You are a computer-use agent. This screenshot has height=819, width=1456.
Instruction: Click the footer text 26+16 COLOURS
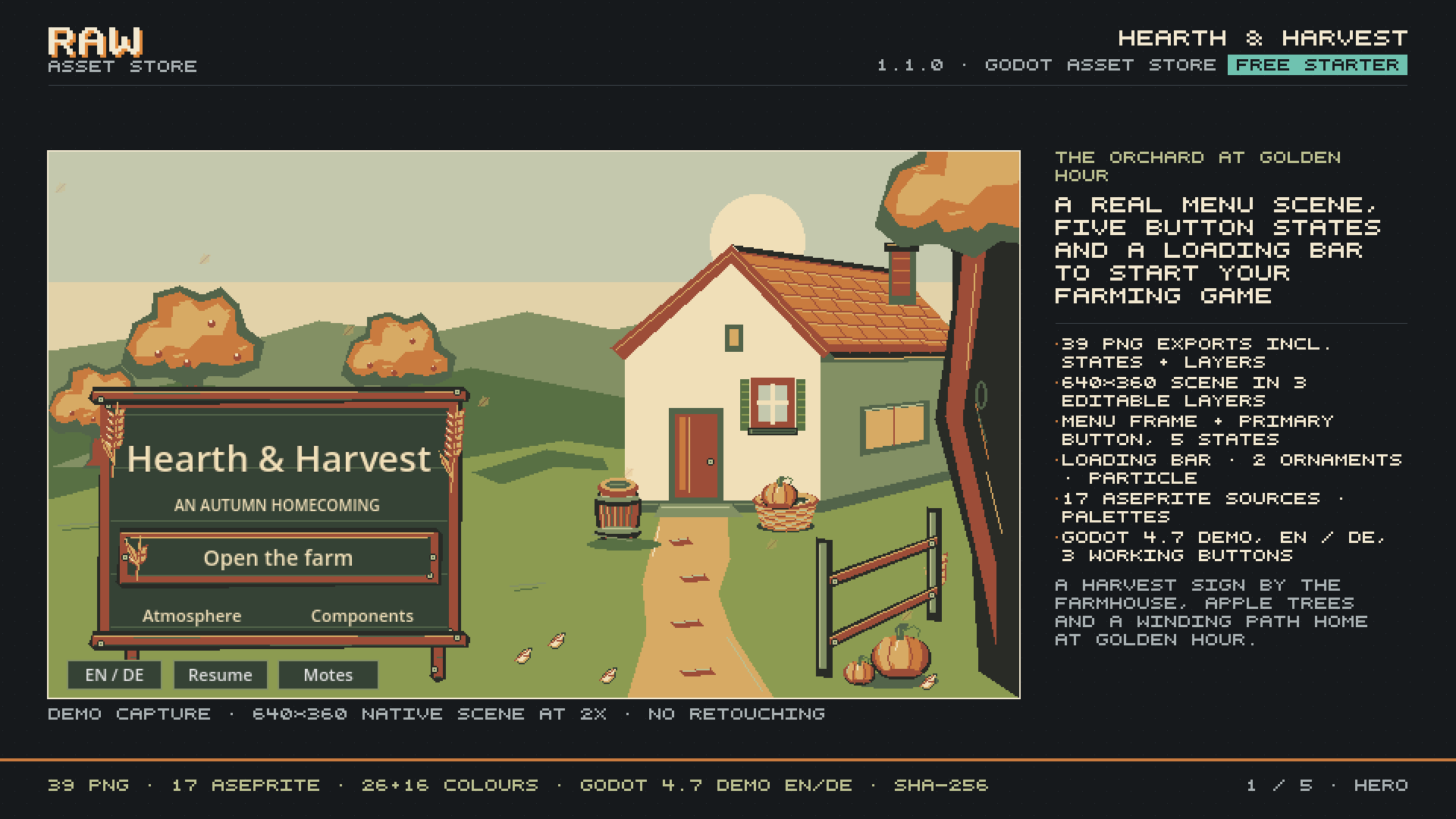(450, 786)
